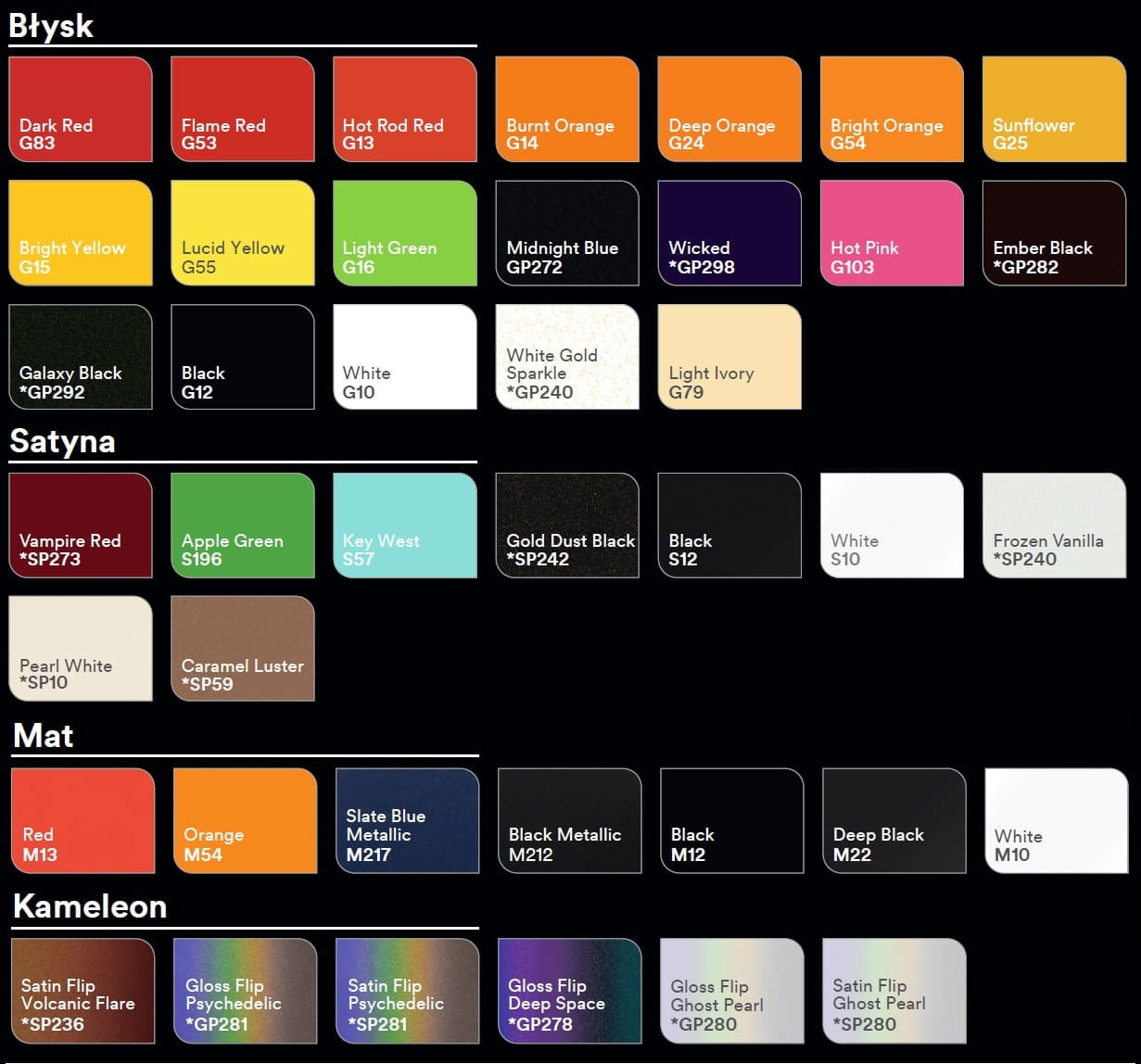Click the Light Ivory G79 swatch
1141x1064 pixels.
pos(729,357)
